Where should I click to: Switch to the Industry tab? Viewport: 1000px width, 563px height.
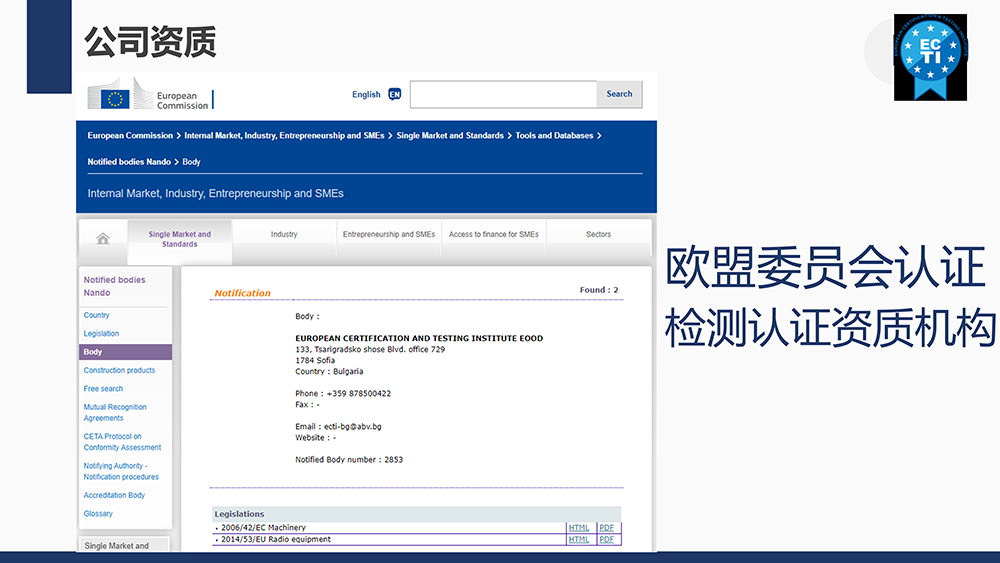click(284, 234)
